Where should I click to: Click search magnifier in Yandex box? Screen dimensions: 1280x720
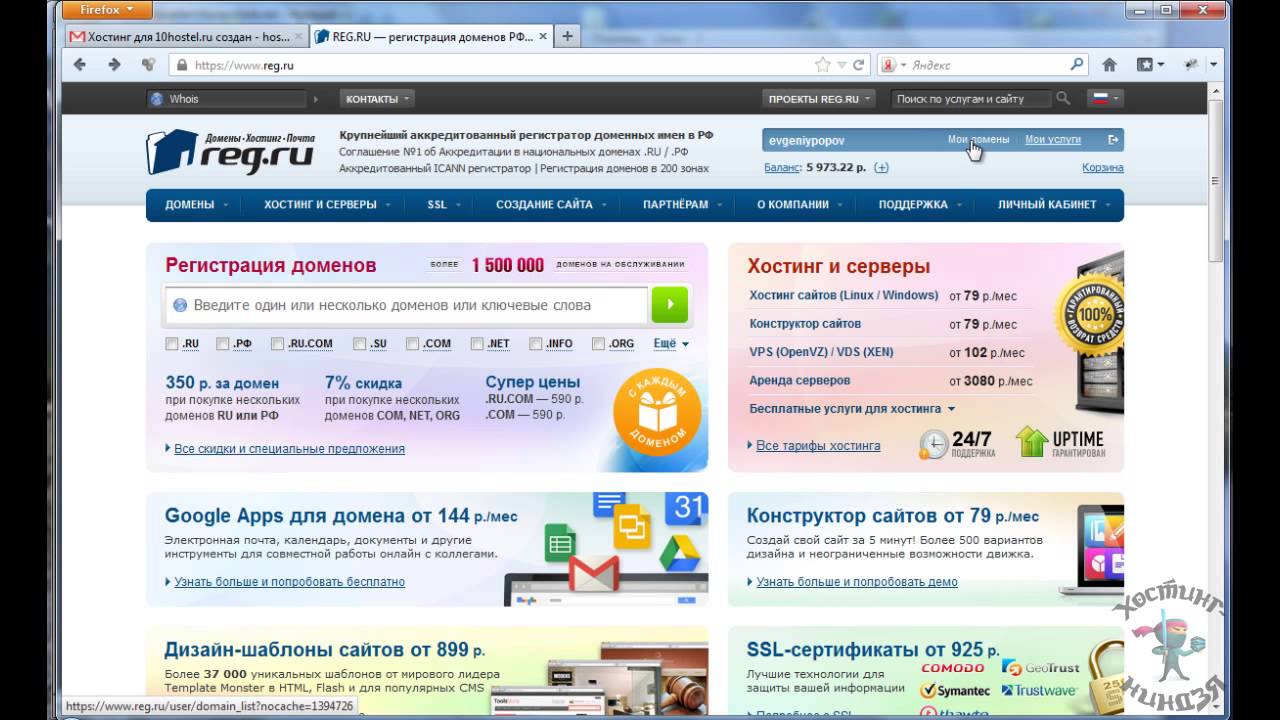point(1076,65)
